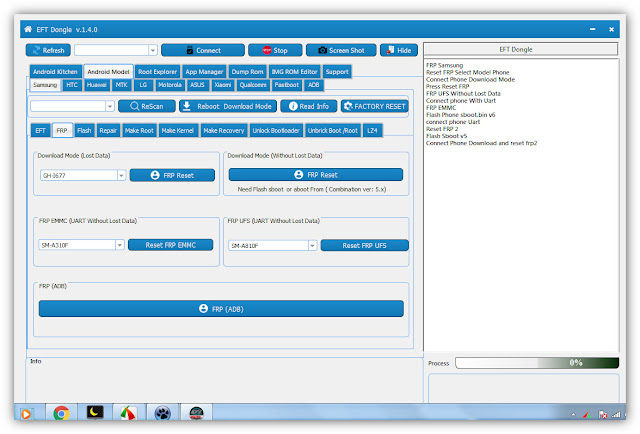This screenshot has height=434, width=640.
Task: Click the magnifier icon on ReScan
Action: 135,106
